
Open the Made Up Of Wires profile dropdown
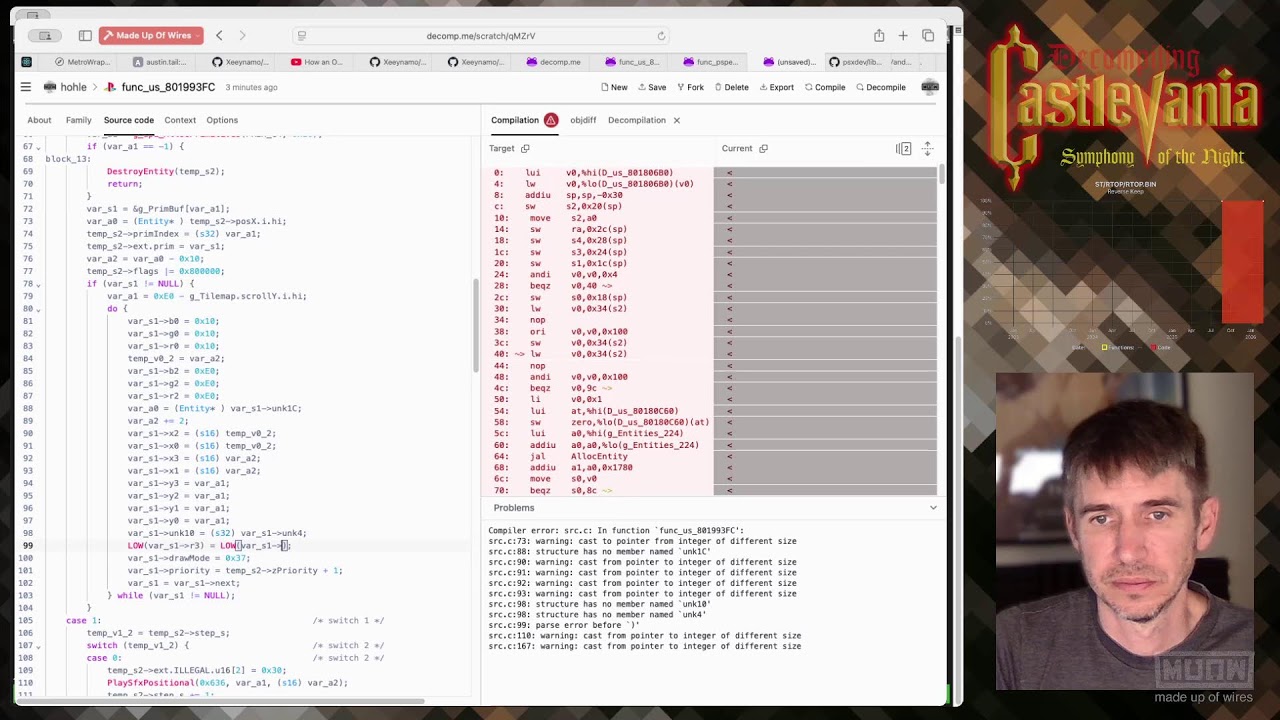151,36
